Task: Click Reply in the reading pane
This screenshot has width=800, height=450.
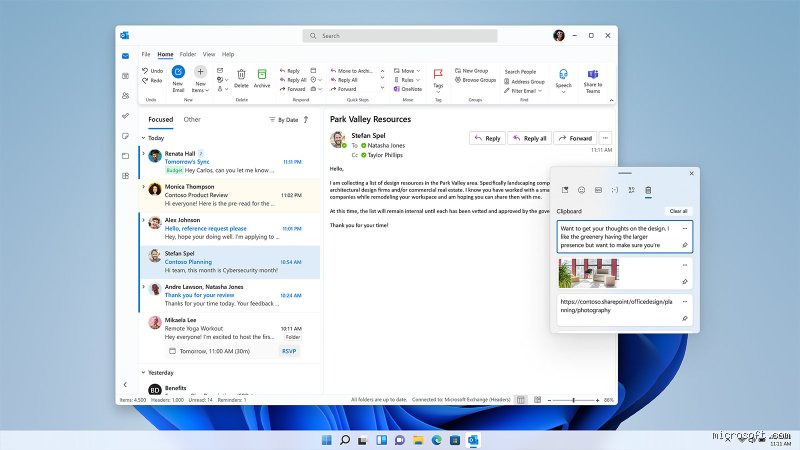Action: click(487, 138)
